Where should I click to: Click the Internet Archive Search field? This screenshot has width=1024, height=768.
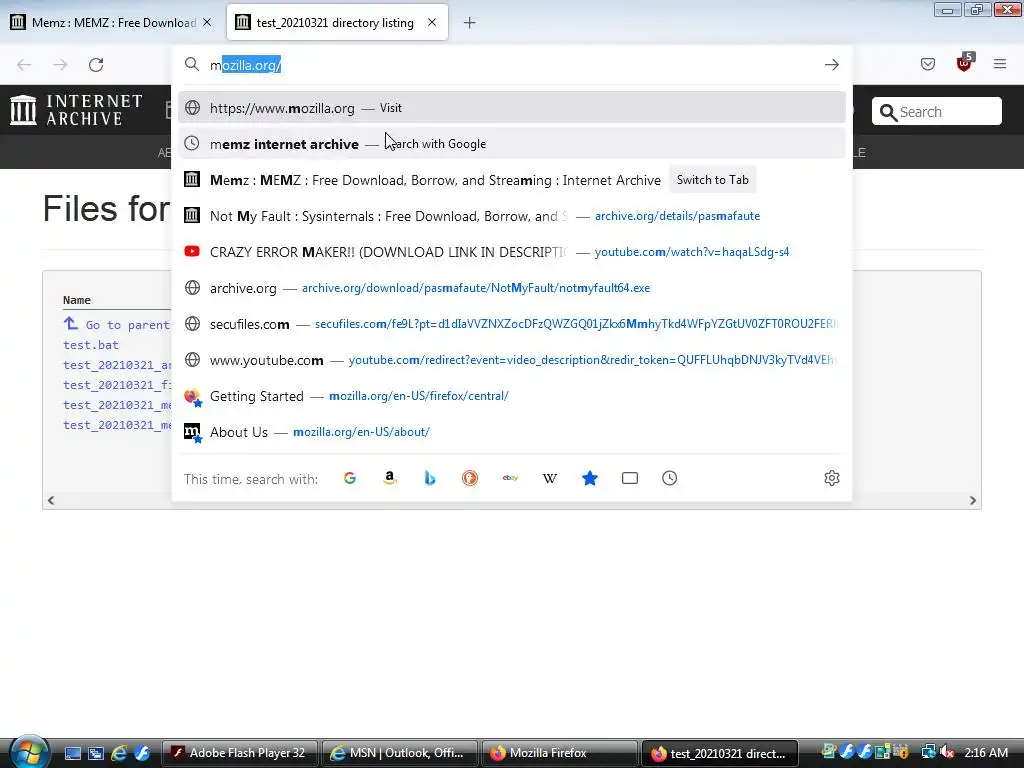(936, 112)
